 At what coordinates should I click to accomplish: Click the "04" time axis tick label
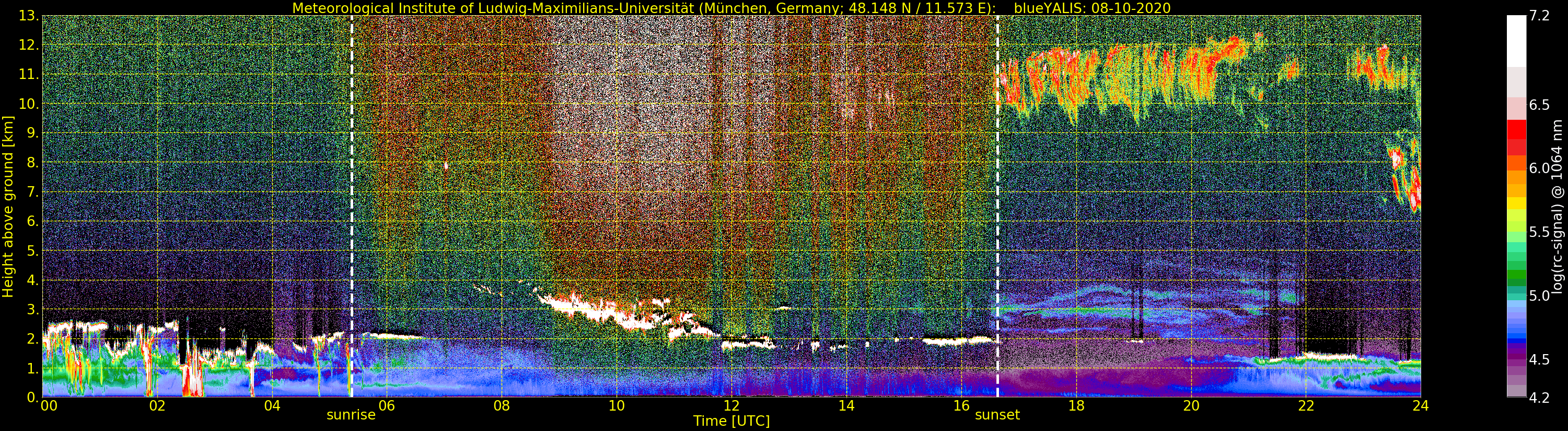pyautogui.click(x=272, y=406)
